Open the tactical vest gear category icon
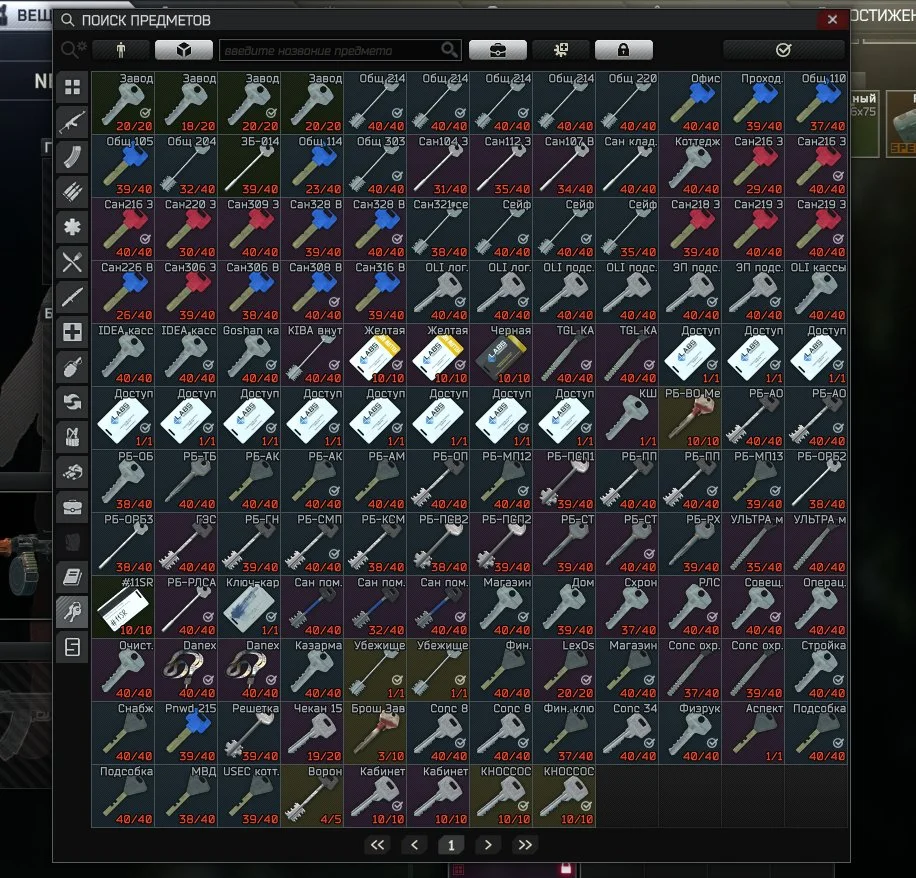916x878 pixels. (x=72, y=437)
